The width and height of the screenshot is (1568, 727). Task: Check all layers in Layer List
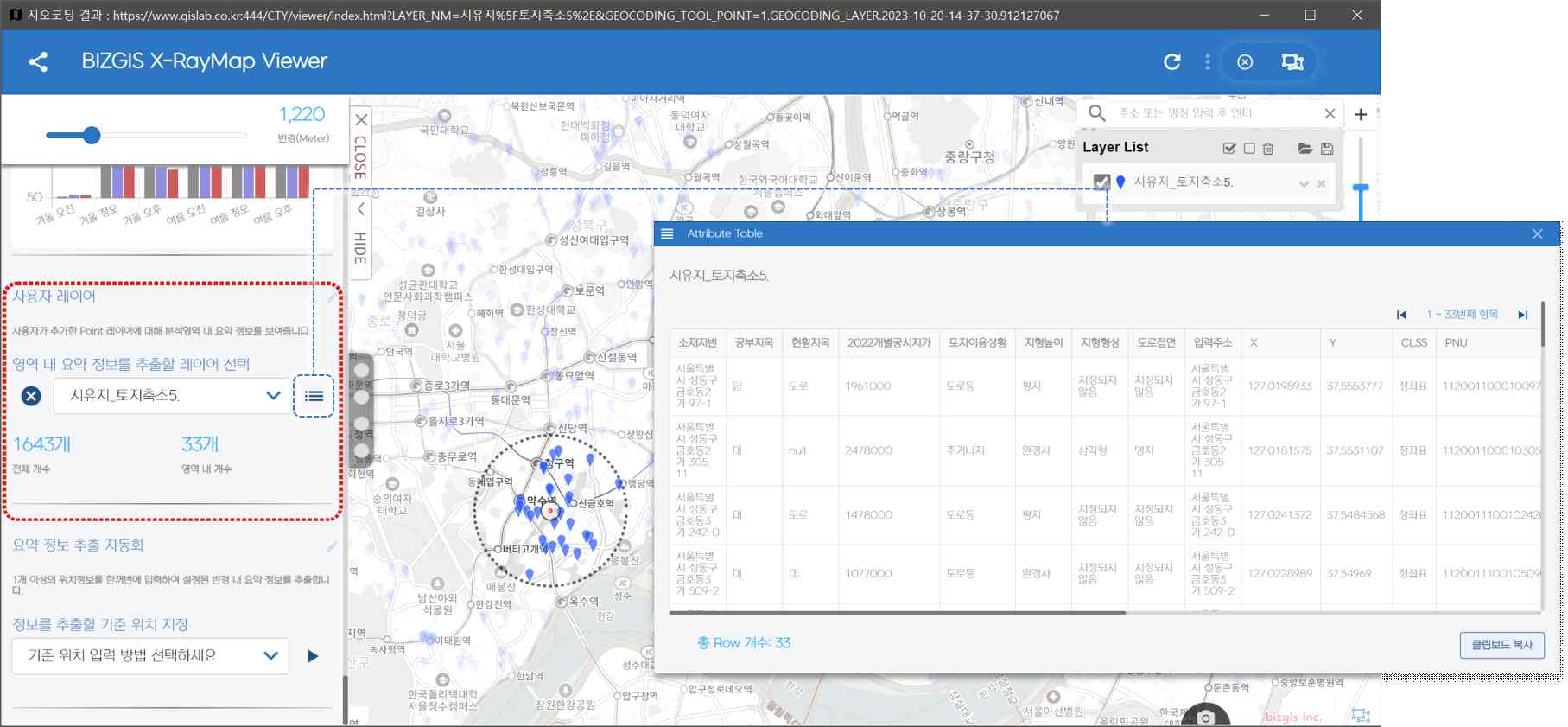1229,149
